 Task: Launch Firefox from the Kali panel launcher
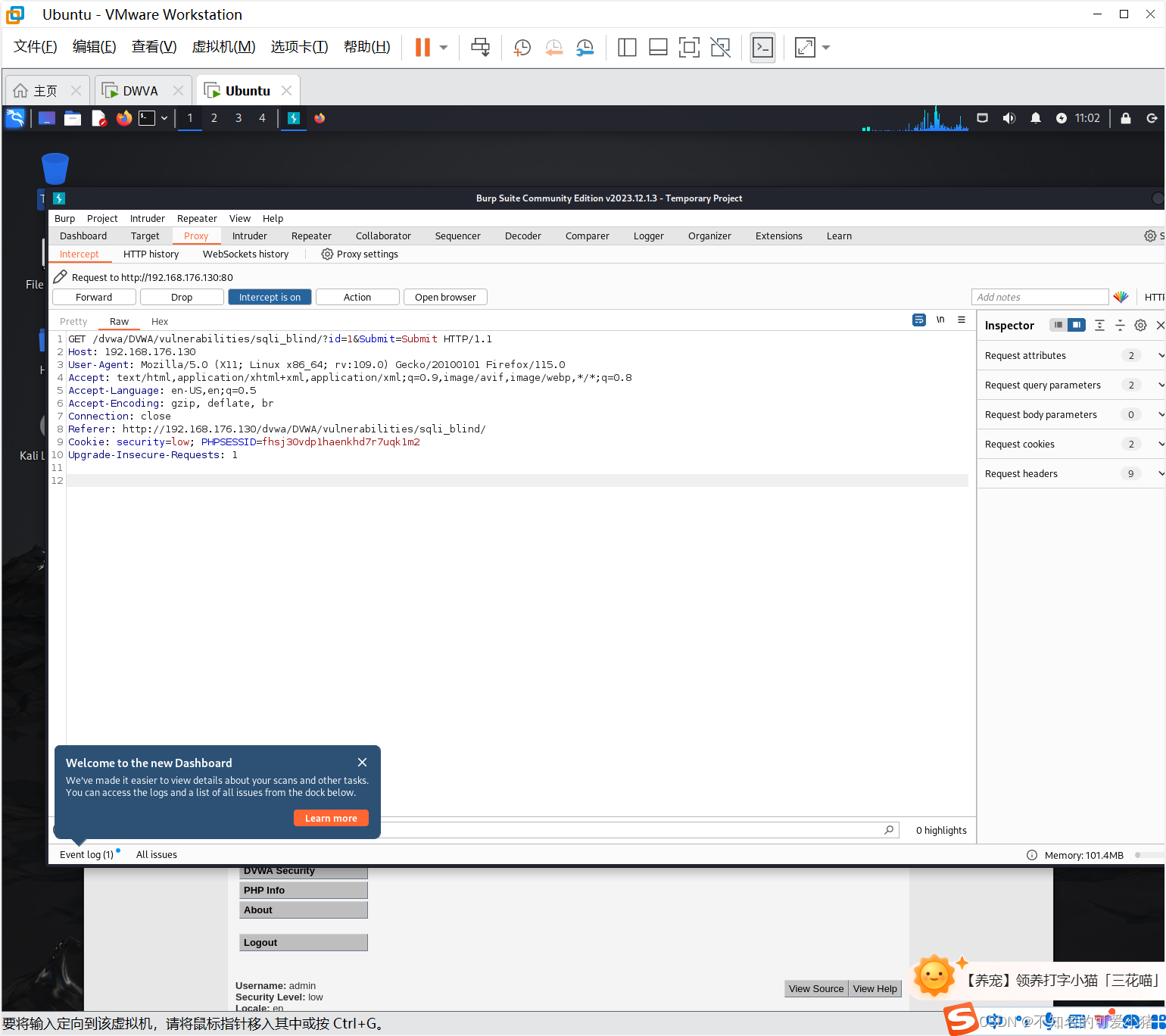[124, 118]
